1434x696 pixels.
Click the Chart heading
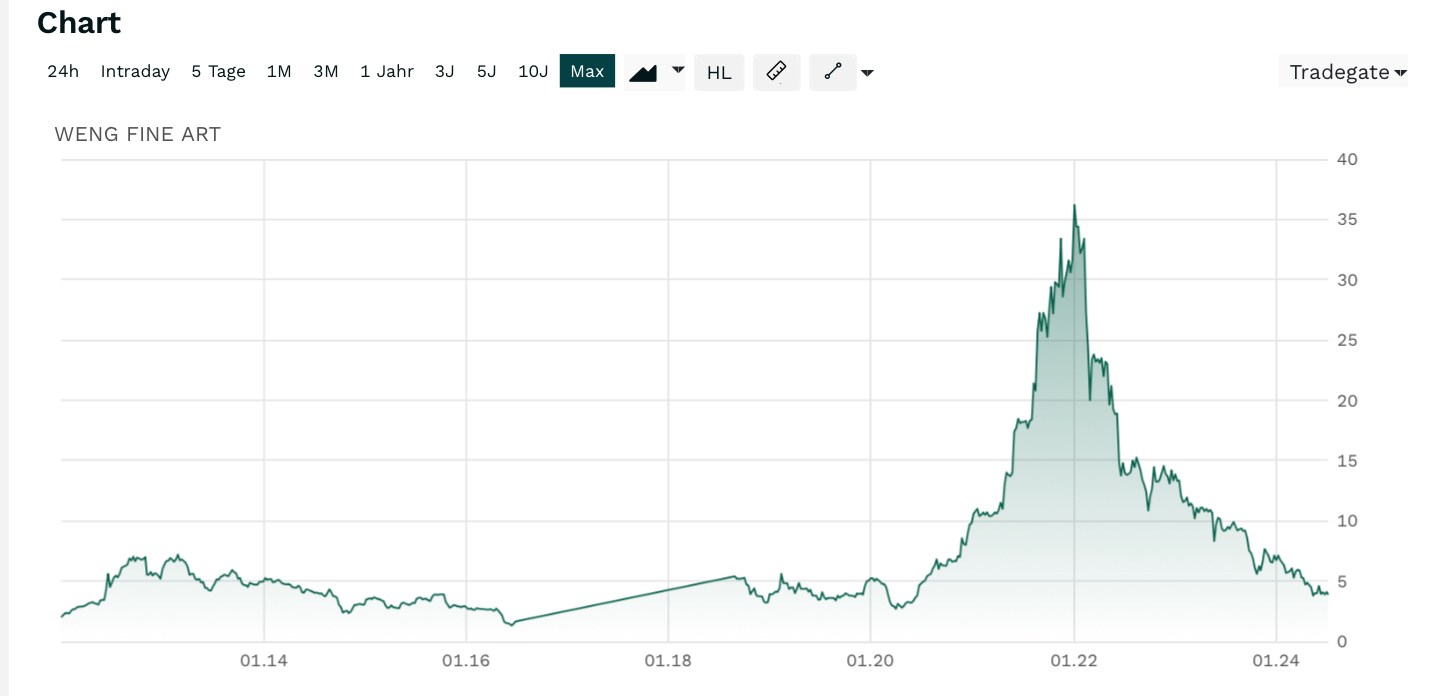(79, 22)
